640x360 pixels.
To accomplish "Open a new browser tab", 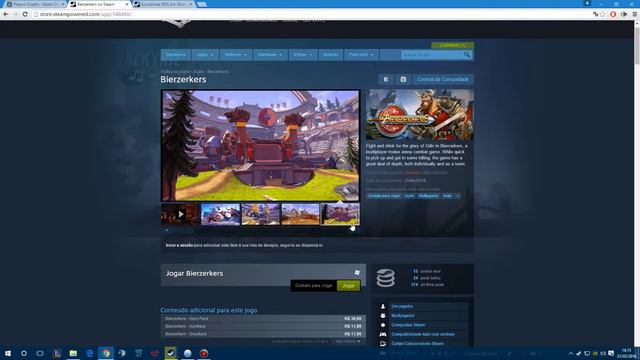I will (x=202, y=4).
